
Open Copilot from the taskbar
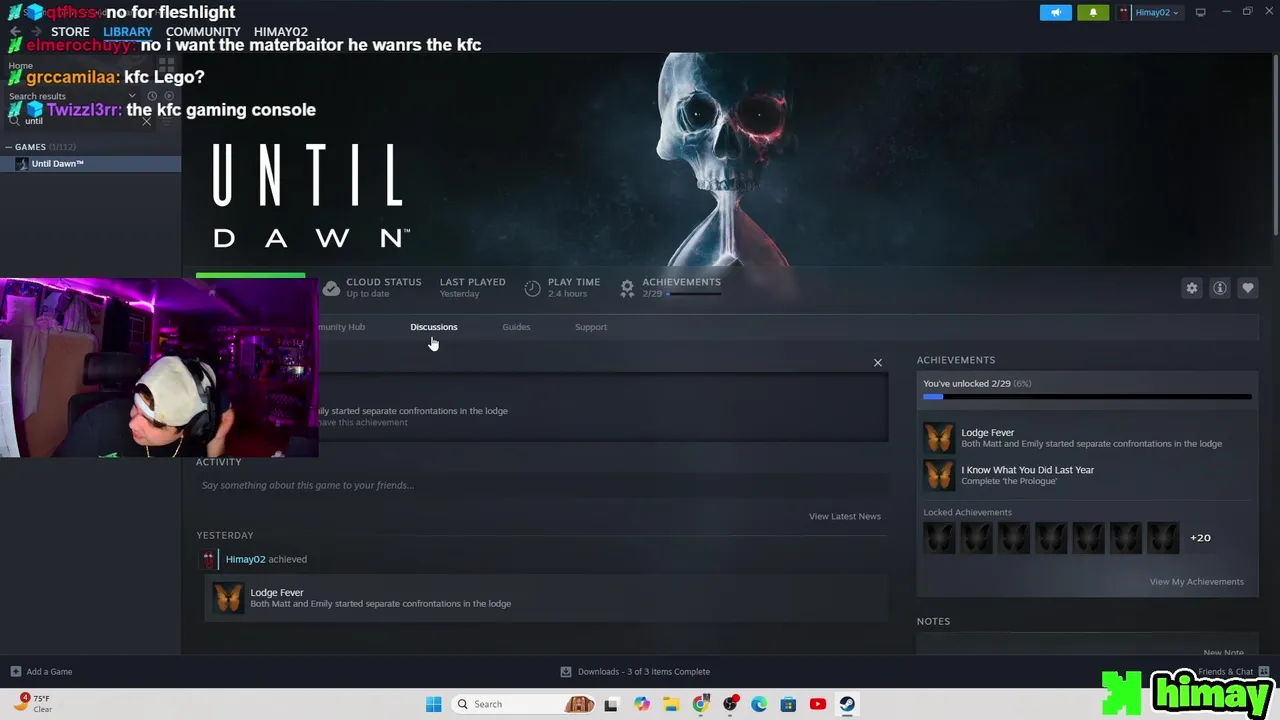click(641, 704)
